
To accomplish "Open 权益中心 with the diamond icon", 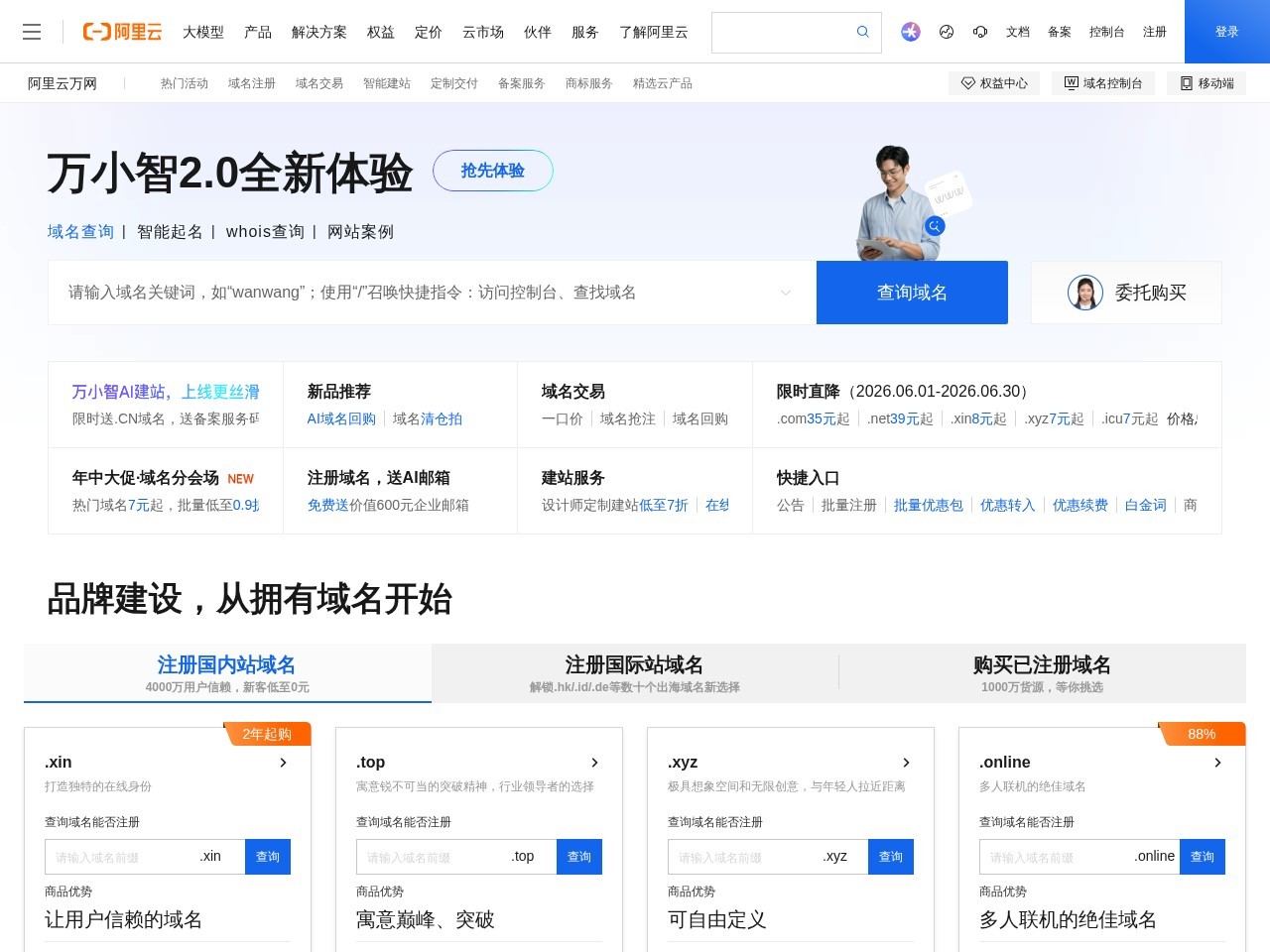I will 994,83.
